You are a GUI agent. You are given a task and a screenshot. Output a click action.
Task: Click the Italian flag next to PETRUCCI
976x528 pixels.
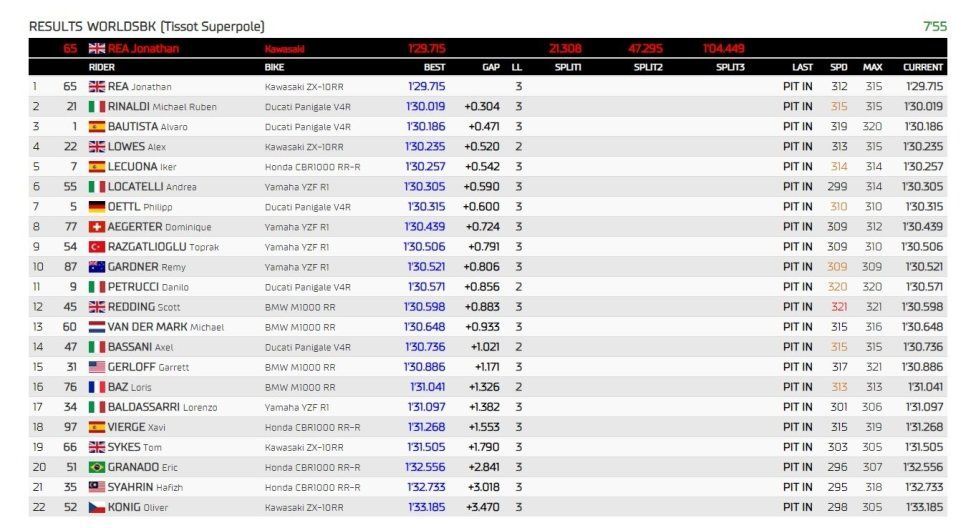coord(96,287)
